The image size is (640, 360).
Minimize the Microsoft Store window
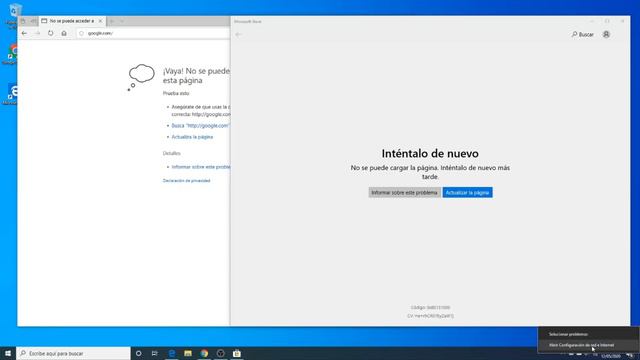click(x=592, y=21)
